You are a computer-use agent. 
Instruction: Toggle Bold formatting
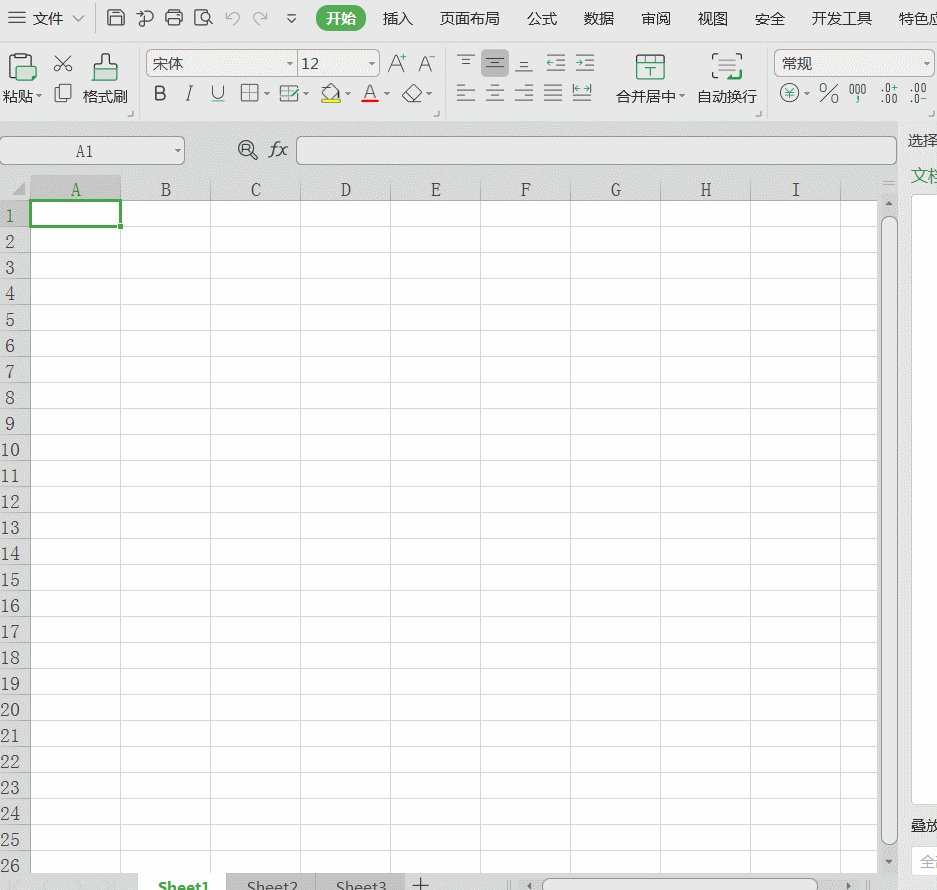(160, 94)
